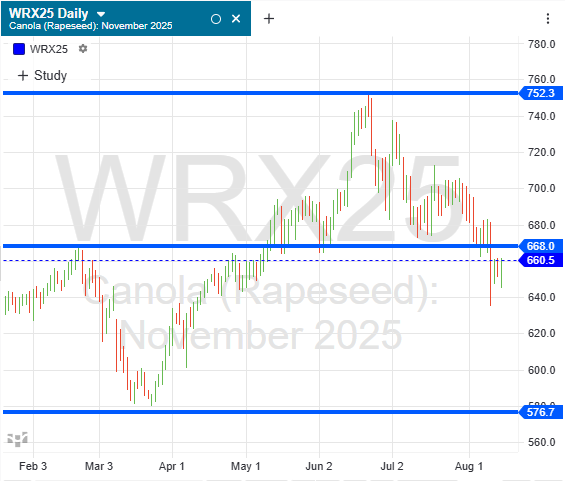Click the 680.0 price axis value
The width and height of the screenshot is (565, 481).
coord(542,225)
